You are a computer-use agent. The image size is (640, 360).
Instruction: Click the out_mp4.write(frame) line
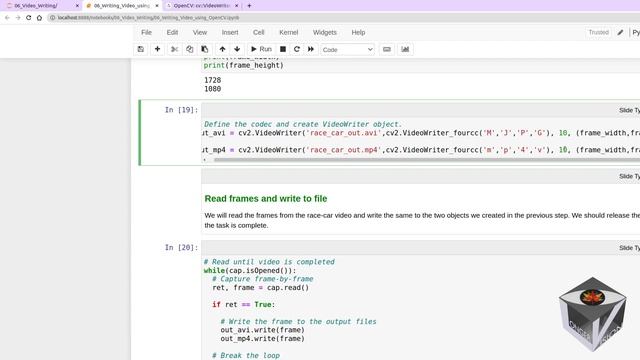click(262, 338)
